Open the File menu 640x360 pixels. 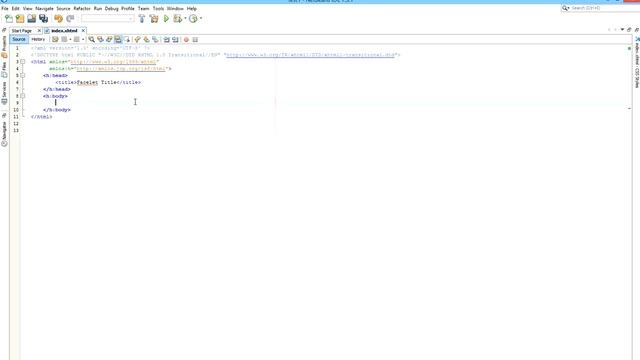5,8
